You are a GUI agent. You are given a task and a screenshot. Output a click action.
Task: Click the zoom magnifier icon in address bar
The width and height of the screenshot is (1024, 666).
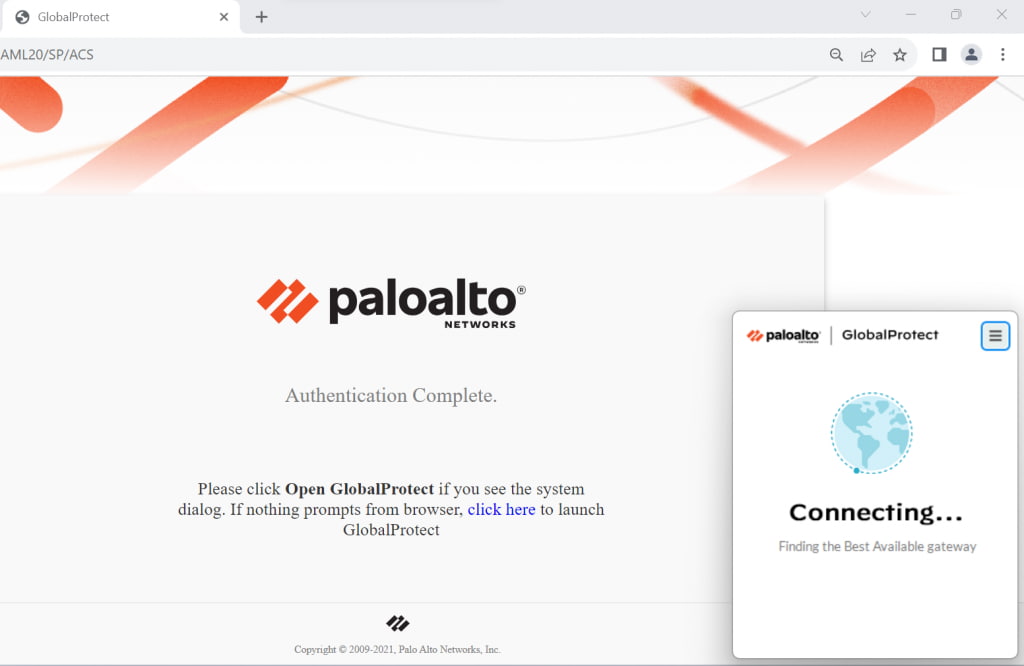click(x=836, y=55)
